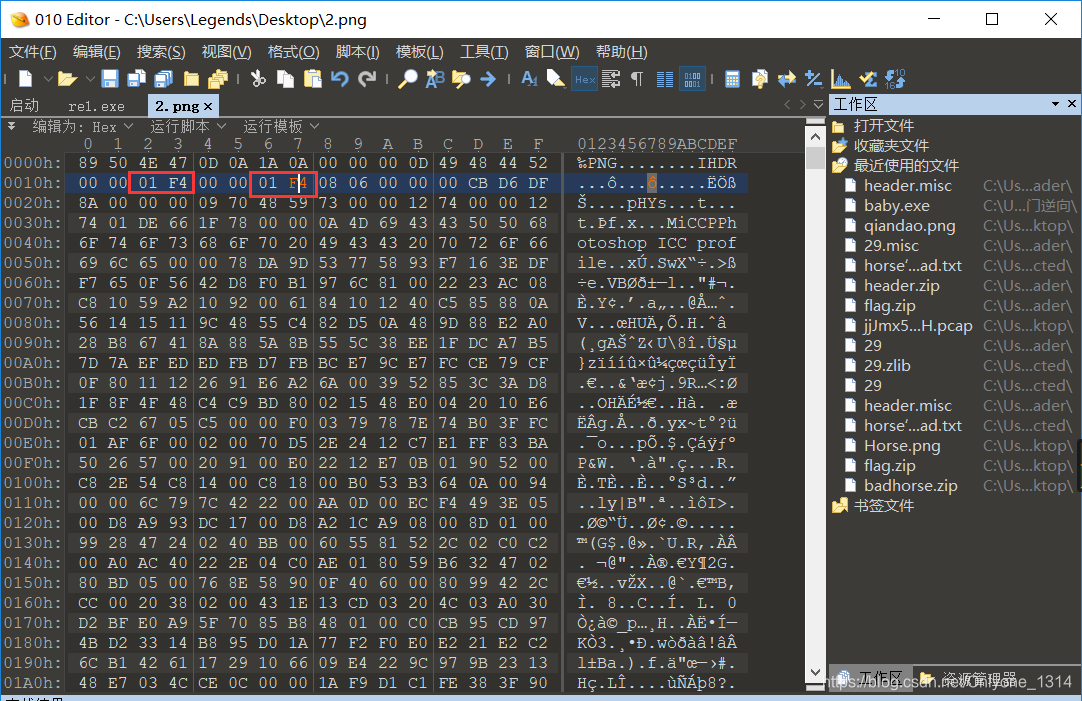Expand the New file dropdown arrow
This screenshot has height=701, width=1082.
pos(48,79)
